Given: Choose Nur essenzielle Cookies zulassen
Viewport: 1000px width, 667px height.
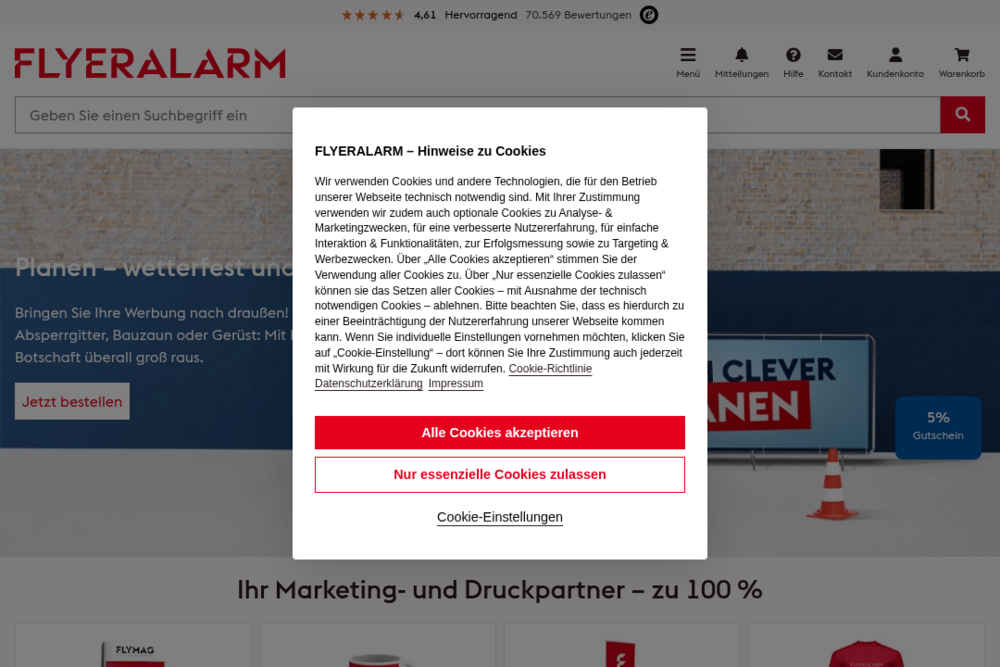Looking at the screenshot, I should (x=499, y=474).
